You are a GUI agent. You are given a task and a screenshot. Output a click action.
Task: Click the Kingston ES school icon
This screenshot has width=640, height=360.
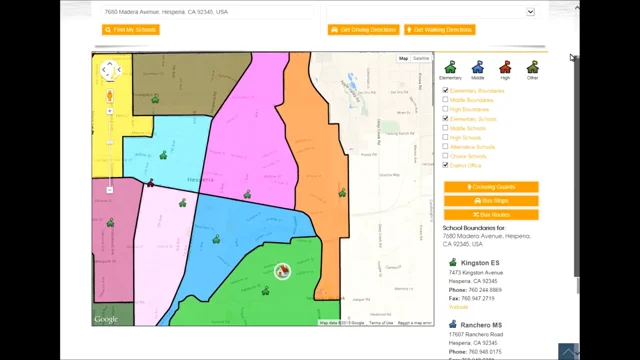tap(453, 262)
